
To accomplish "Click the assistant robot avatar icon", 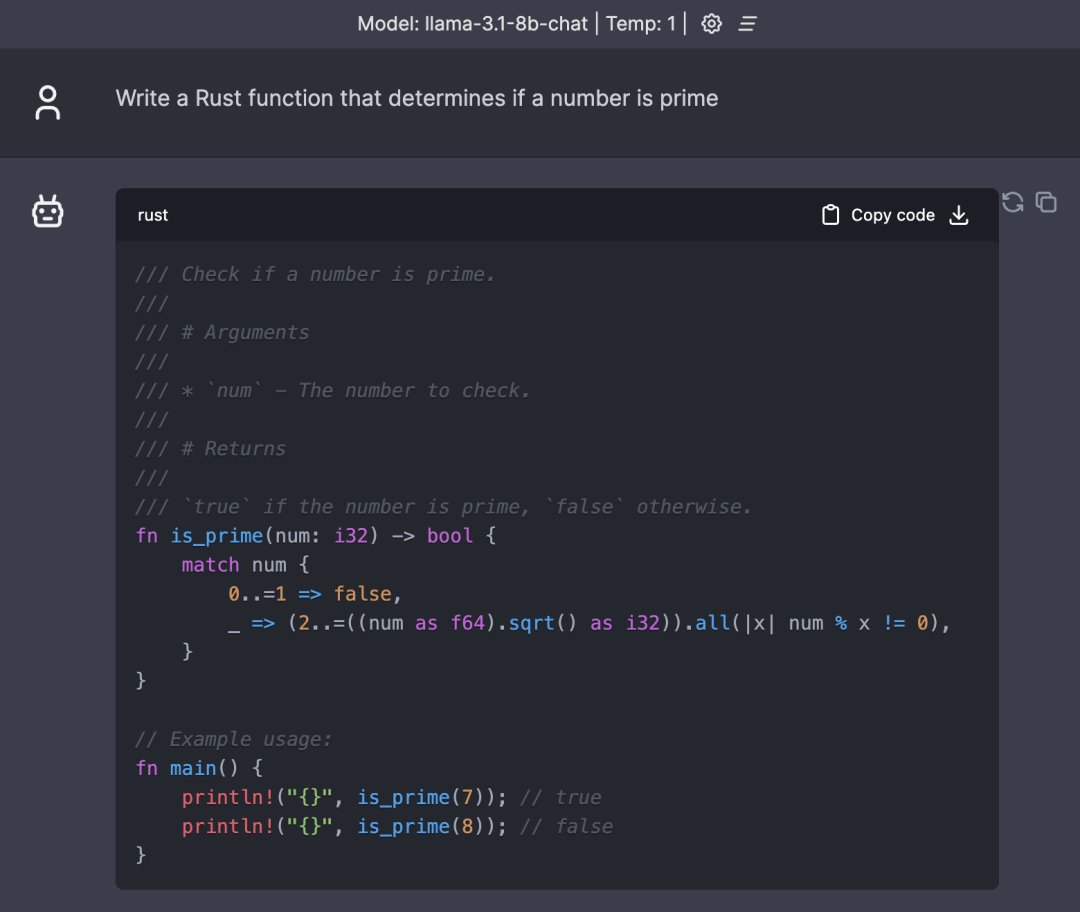I will point(48,212).
